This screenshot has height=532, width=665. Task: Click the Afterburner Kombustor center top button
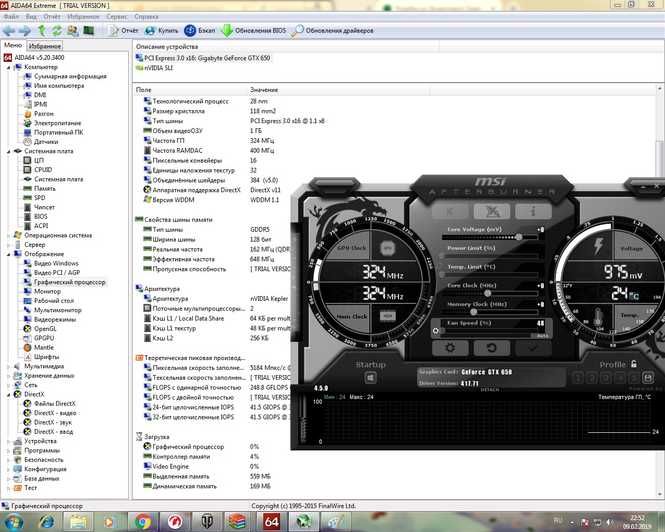coord(492,211)
